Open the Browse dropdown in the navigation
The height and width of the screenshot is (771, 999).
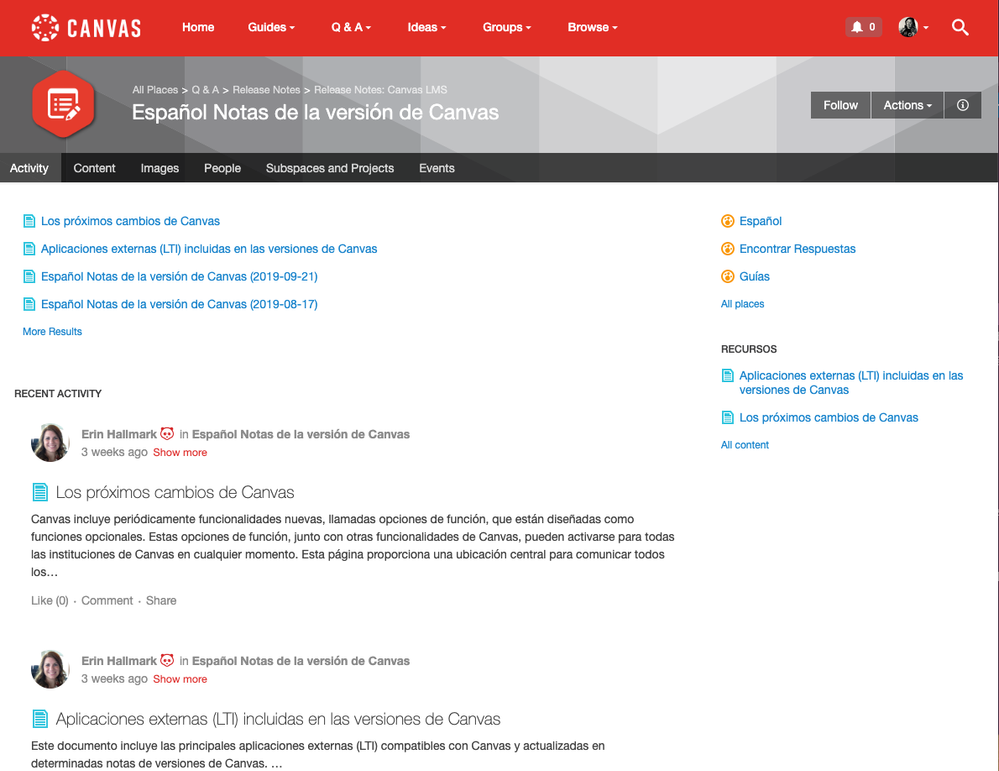click(x=592, y=27)
